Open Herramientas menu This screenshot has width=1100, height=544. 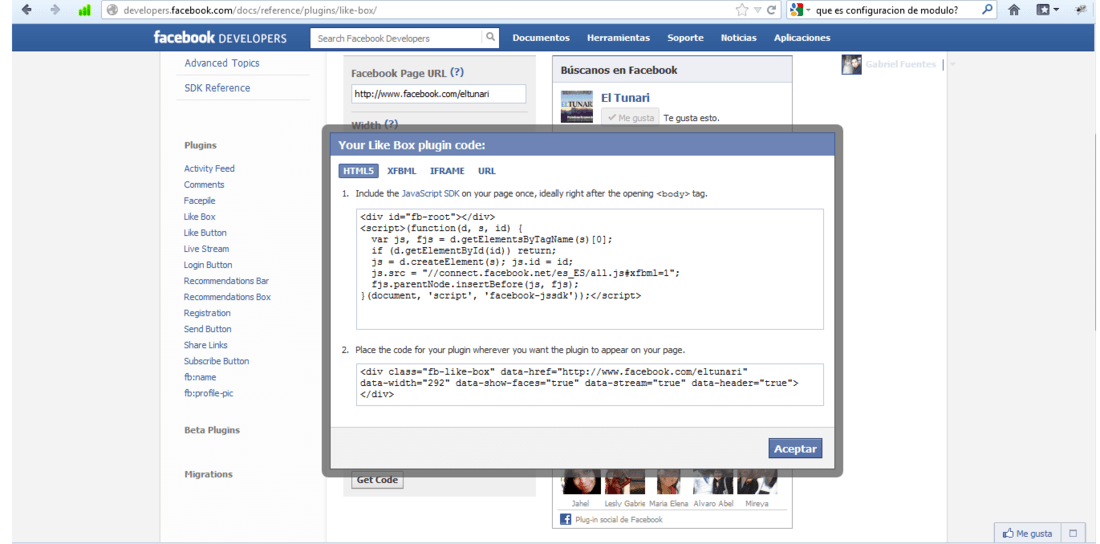pos(618,38)
